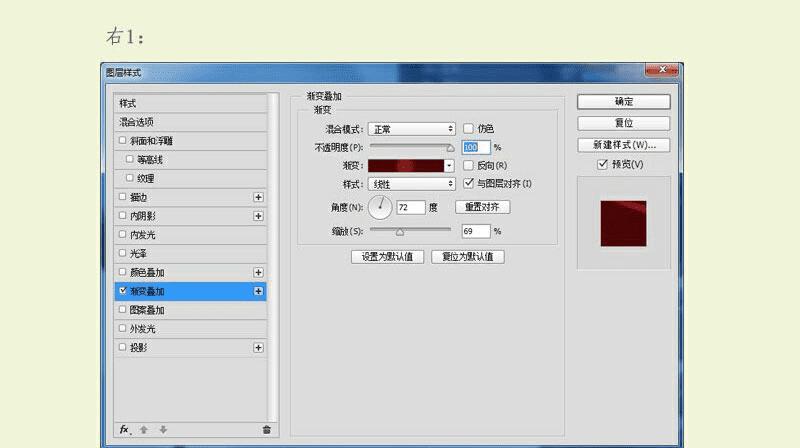Click the scale field showing 69
Image resolution: width=800 pixels, height=448 pixels.
[x=476, y=231]
